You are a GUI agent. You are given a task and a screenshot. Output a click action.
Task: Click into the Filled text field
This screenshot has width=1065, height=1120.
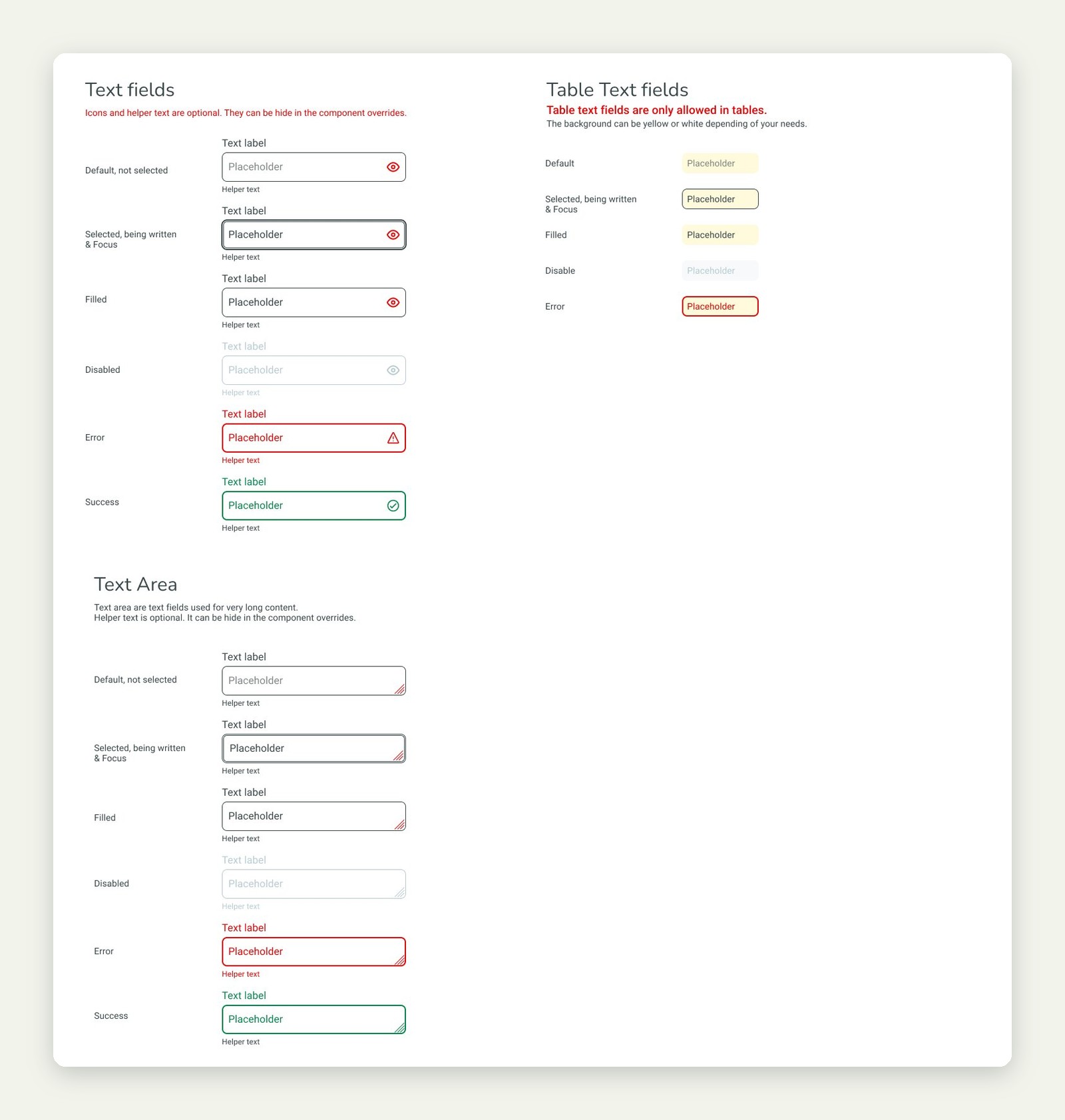click(314, 302)
